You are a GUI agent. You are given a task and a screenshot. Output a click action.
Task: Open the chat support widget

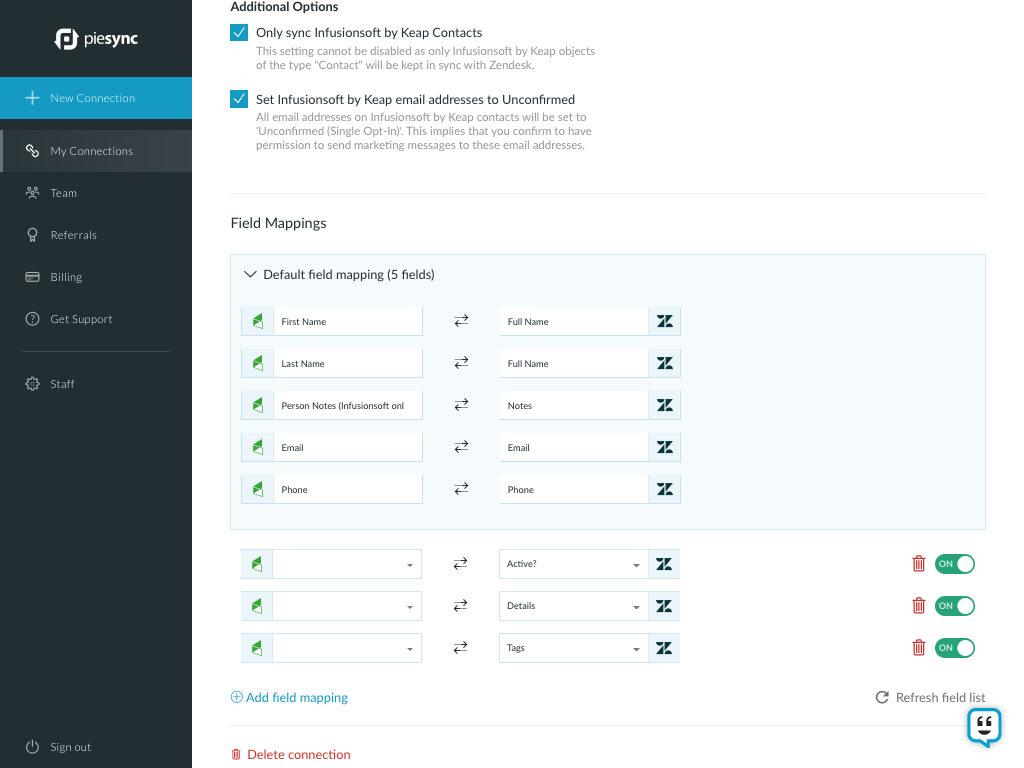[984, 727]
